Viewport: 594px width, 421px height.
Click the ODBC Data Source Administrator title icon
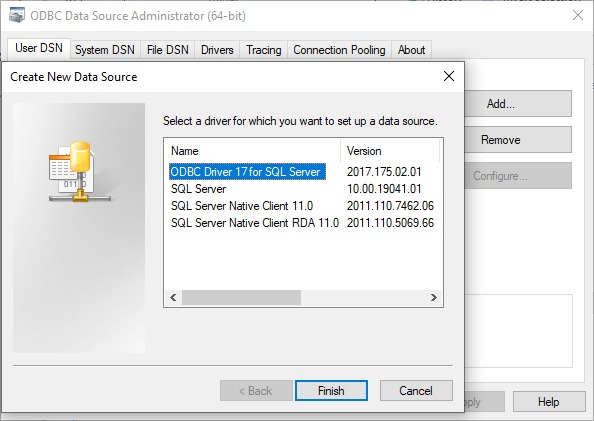(16, 16)
